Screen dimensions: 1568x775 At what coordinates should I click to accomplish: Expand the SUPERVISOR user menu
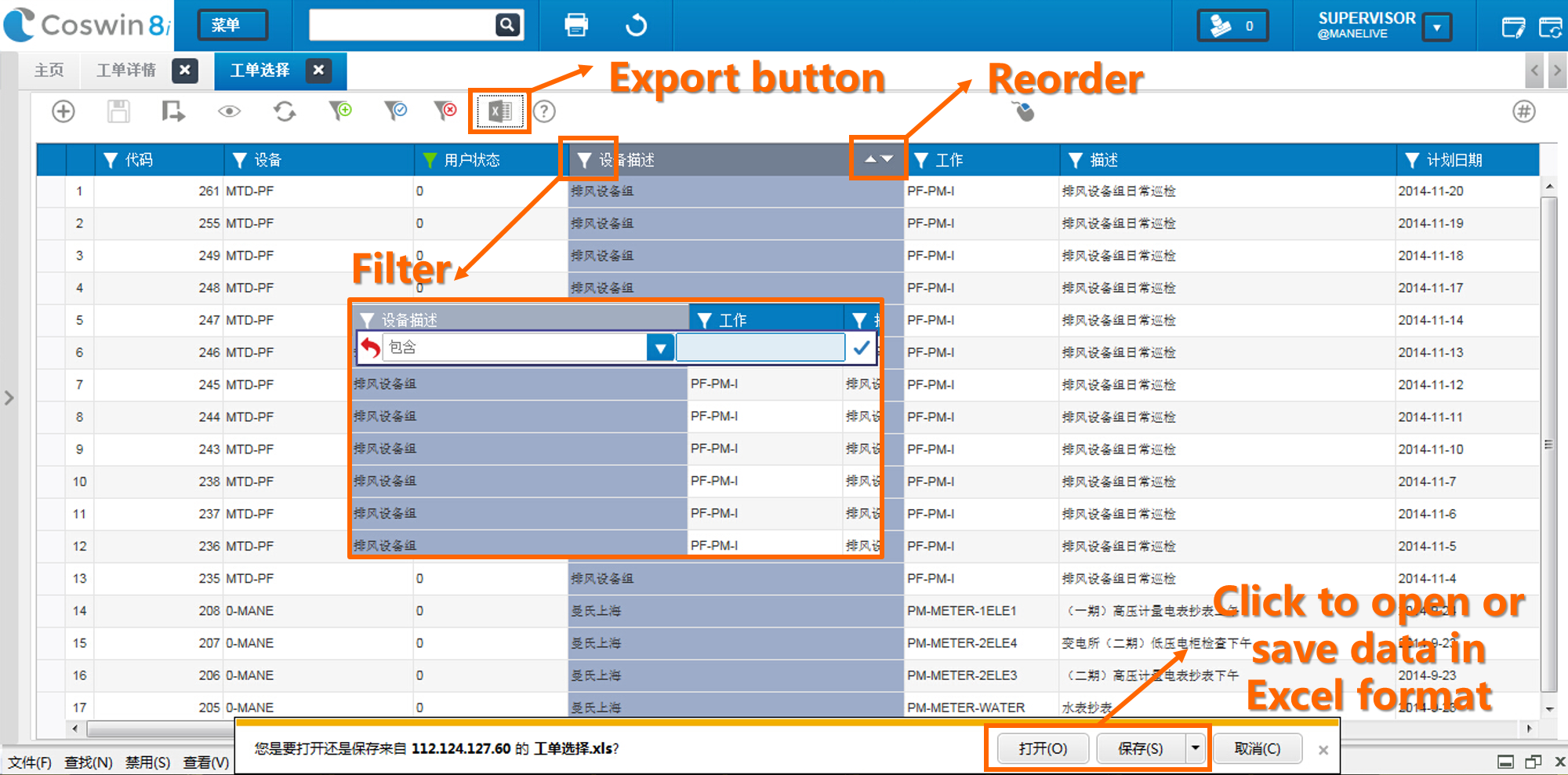click(x=1437, y=26)
